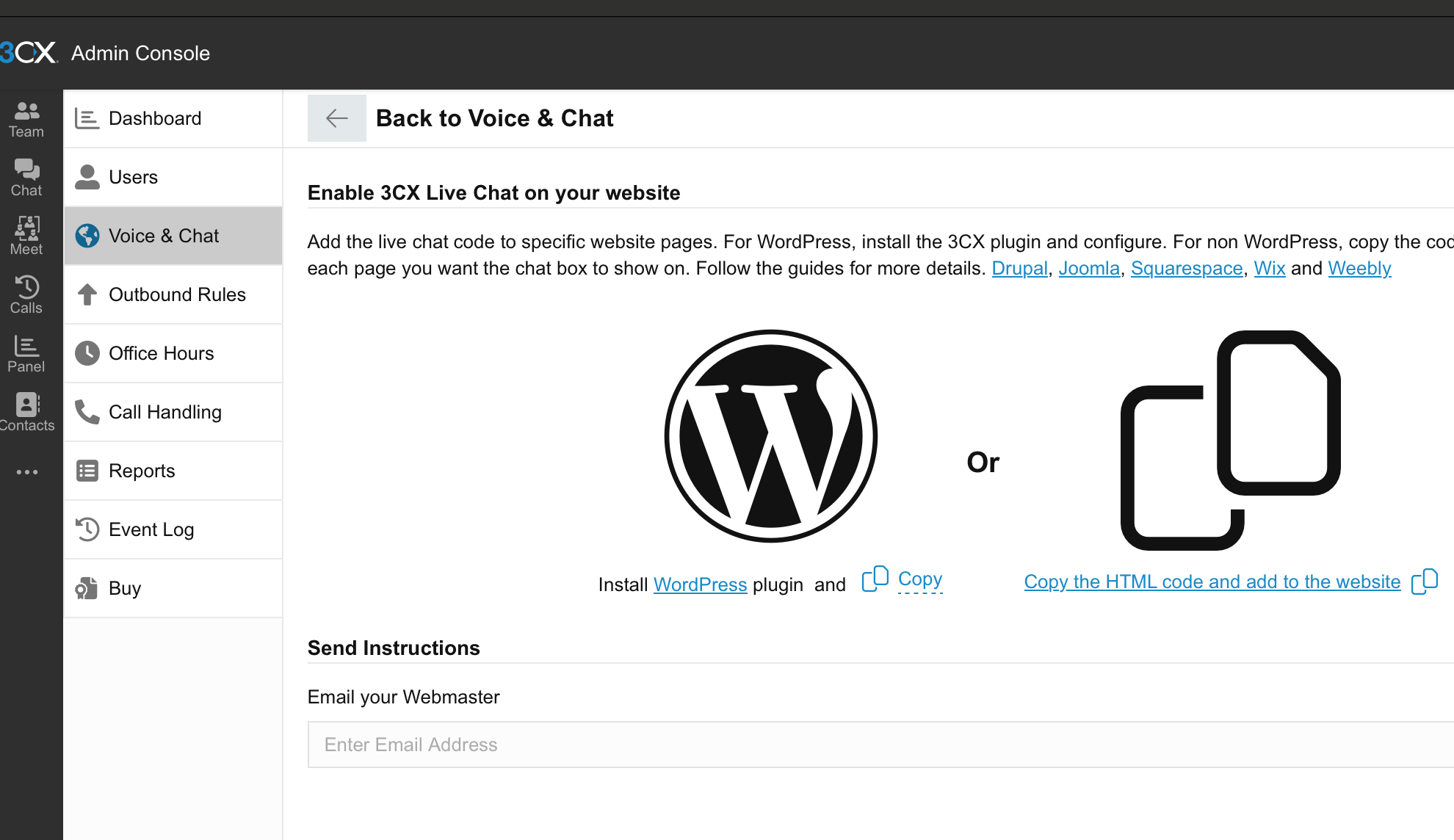
Task: Click the Drupal guide link
Action: point(1019,269)
